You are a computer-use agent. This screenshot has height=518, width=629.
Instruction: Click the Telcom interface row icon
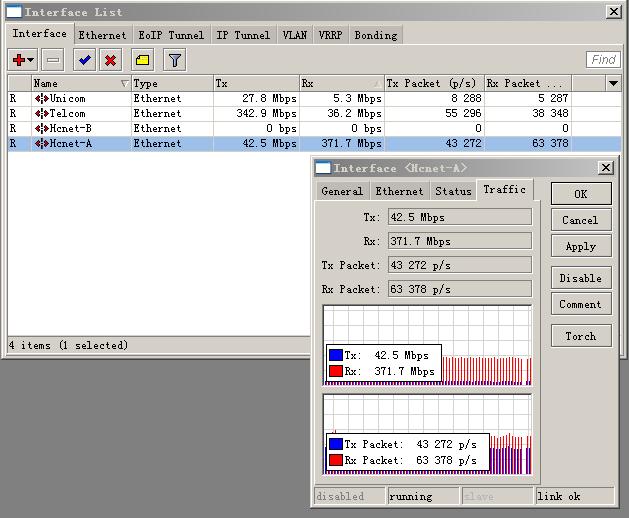point(42,114)
